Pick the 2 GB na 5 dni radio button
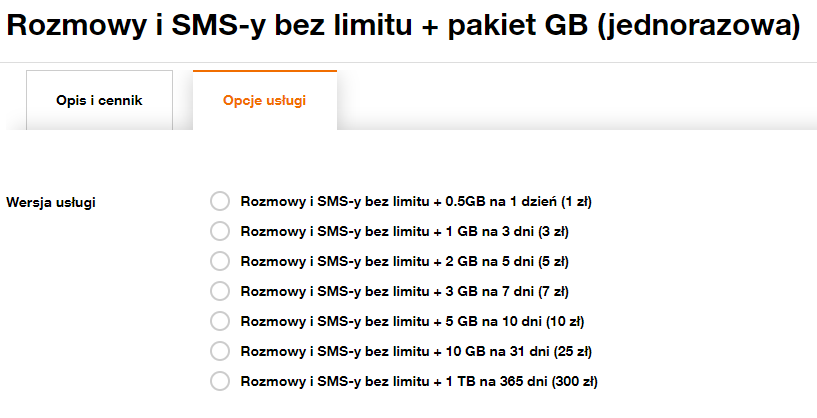The height and width of the screenshot is (418, 817). [x=220, y=261]
